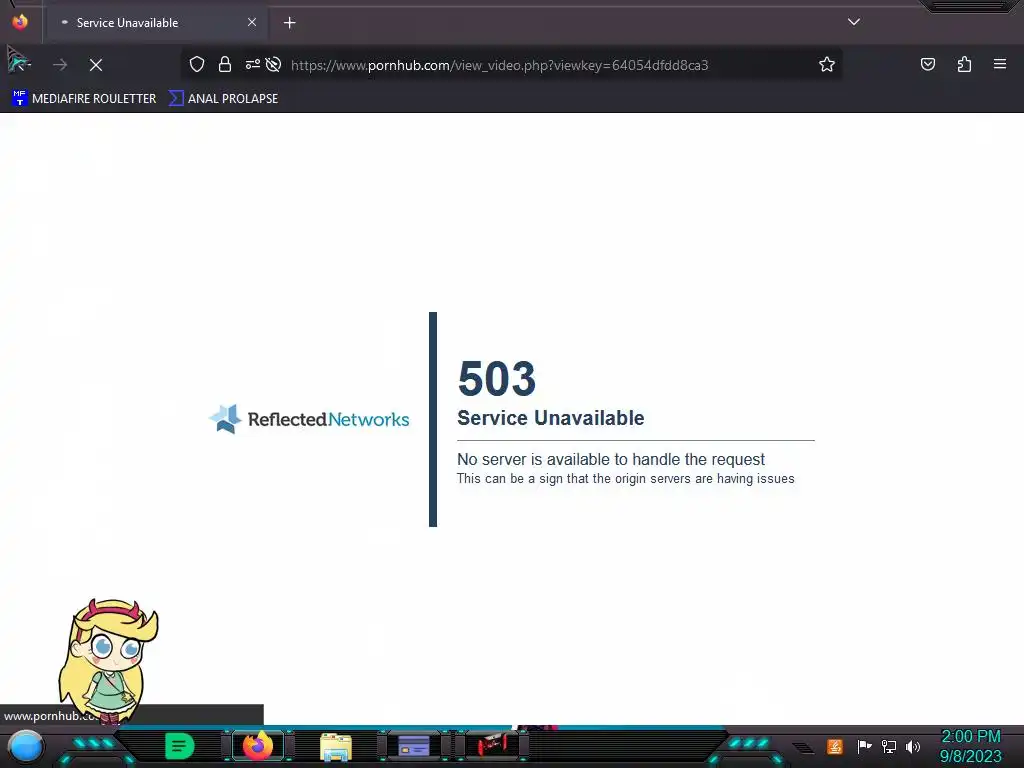Open the tracking protection shield icon

click(x=197, y=64)
